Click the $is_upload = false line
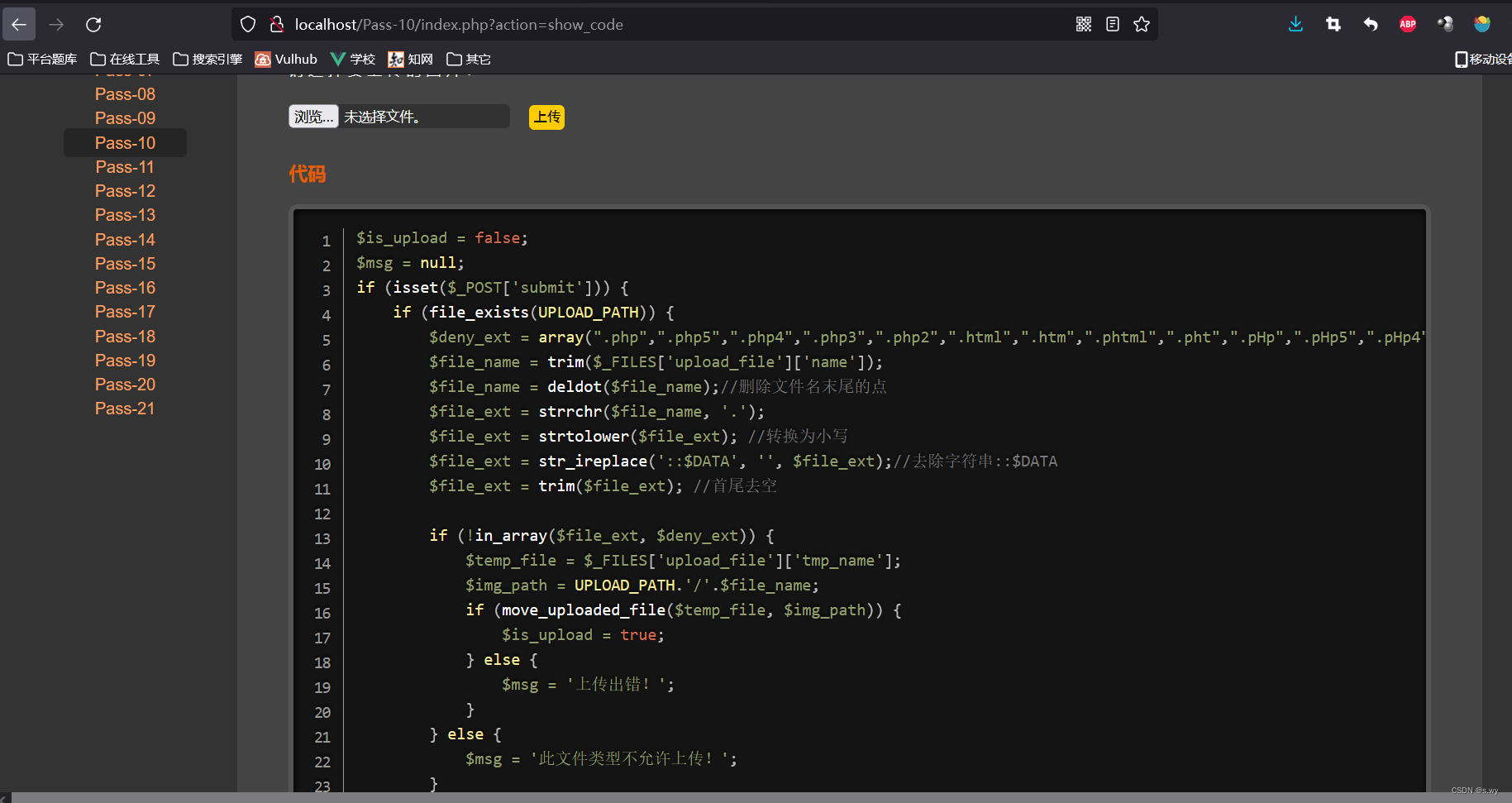The height and width of the screenshot is (803, 1512). tap(442, 238)
